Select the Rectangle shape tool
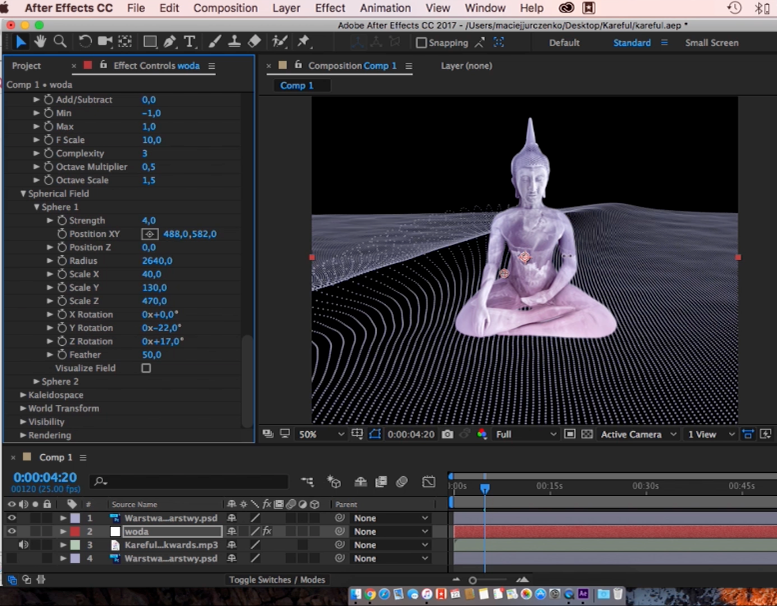This screenshot has width=777, height=606. [150, 42]
